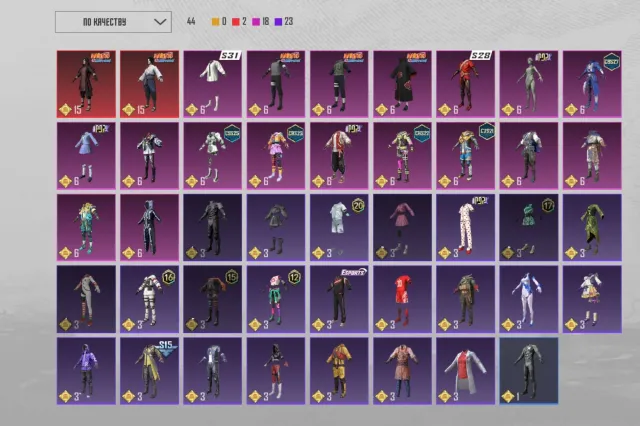Select the white outfit with badge 16
The height and width of the screenshot is (426, 640).
coord(149,300)
